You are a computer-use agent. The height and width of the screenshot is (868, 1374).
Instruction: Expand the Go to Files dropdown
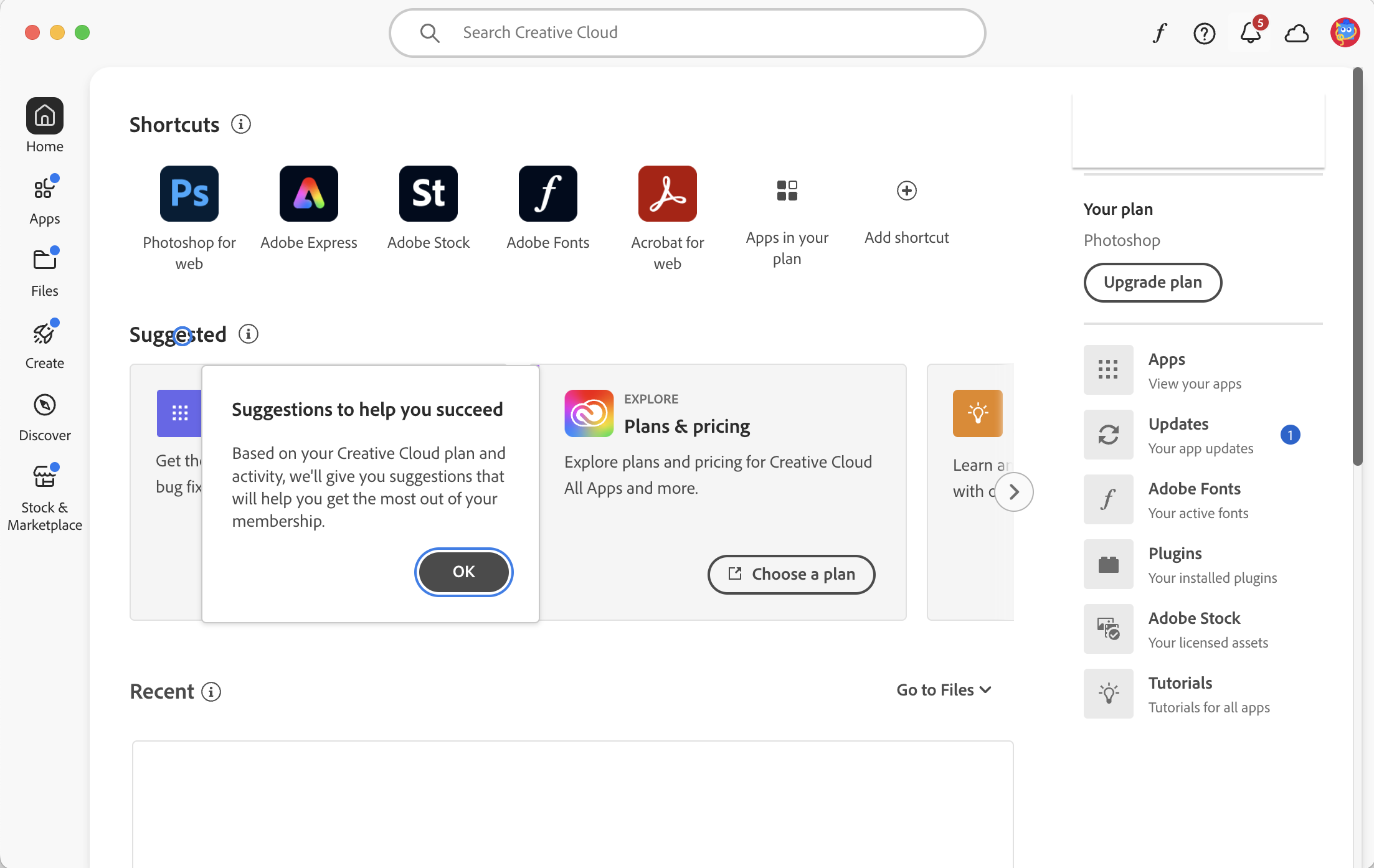[944, 690]
